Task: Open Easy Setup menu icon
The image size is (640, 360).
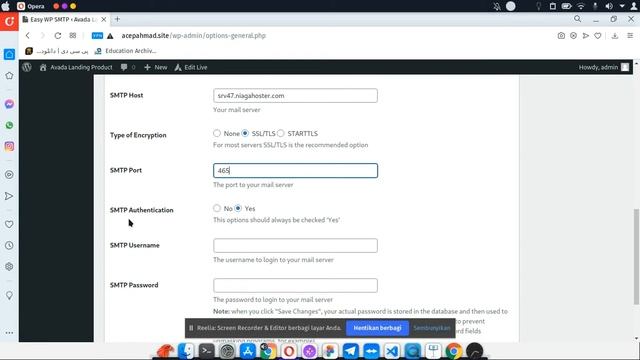Action: pos(630,36)
